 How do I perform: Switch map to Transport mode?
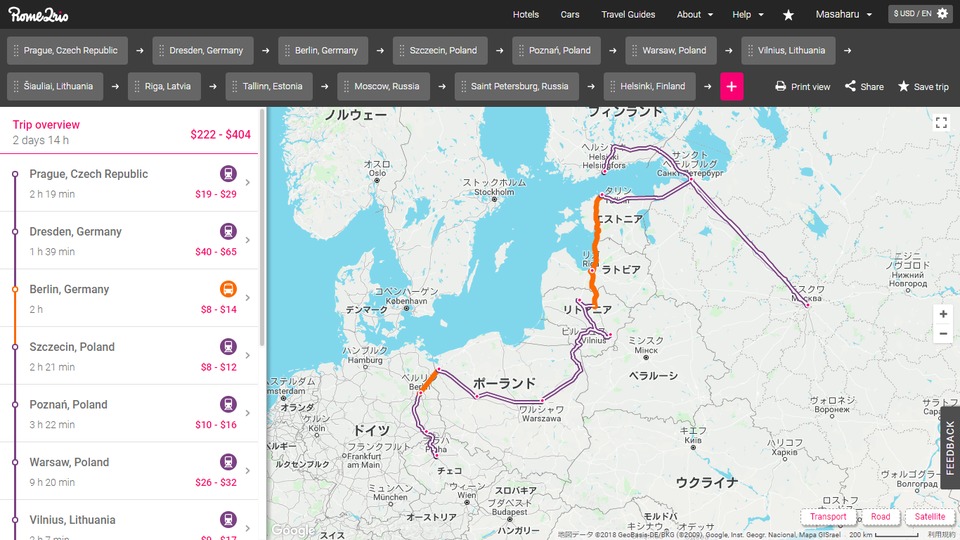tap(828, 517)
